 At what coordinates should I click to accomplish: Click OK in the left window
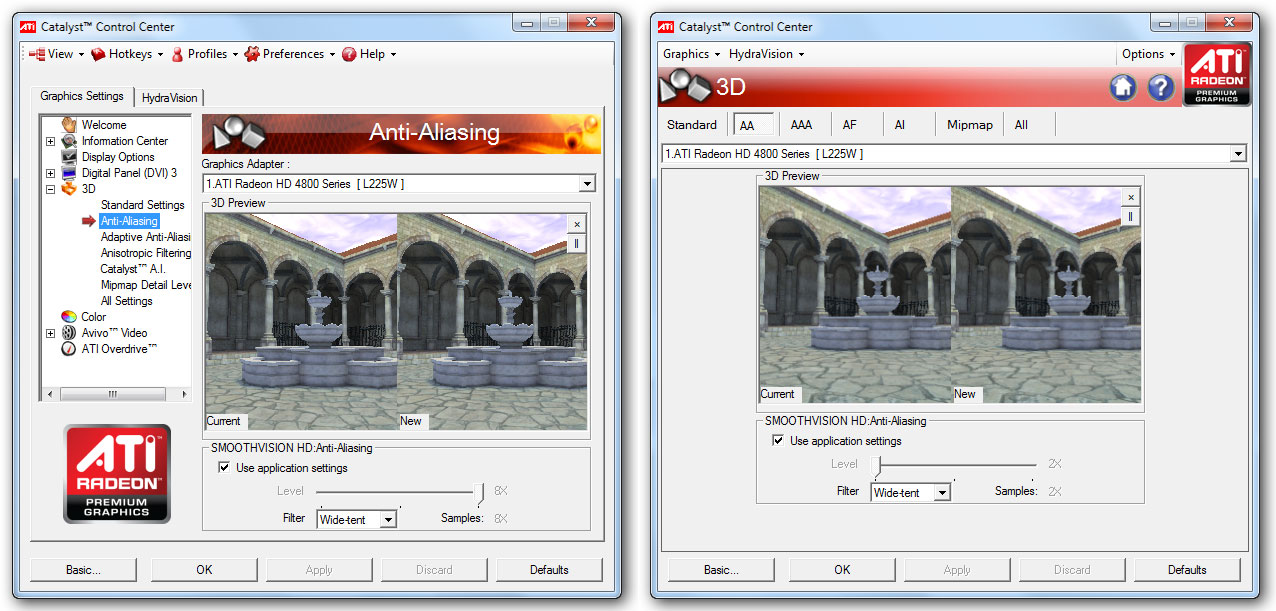click(x=204, y=570)
